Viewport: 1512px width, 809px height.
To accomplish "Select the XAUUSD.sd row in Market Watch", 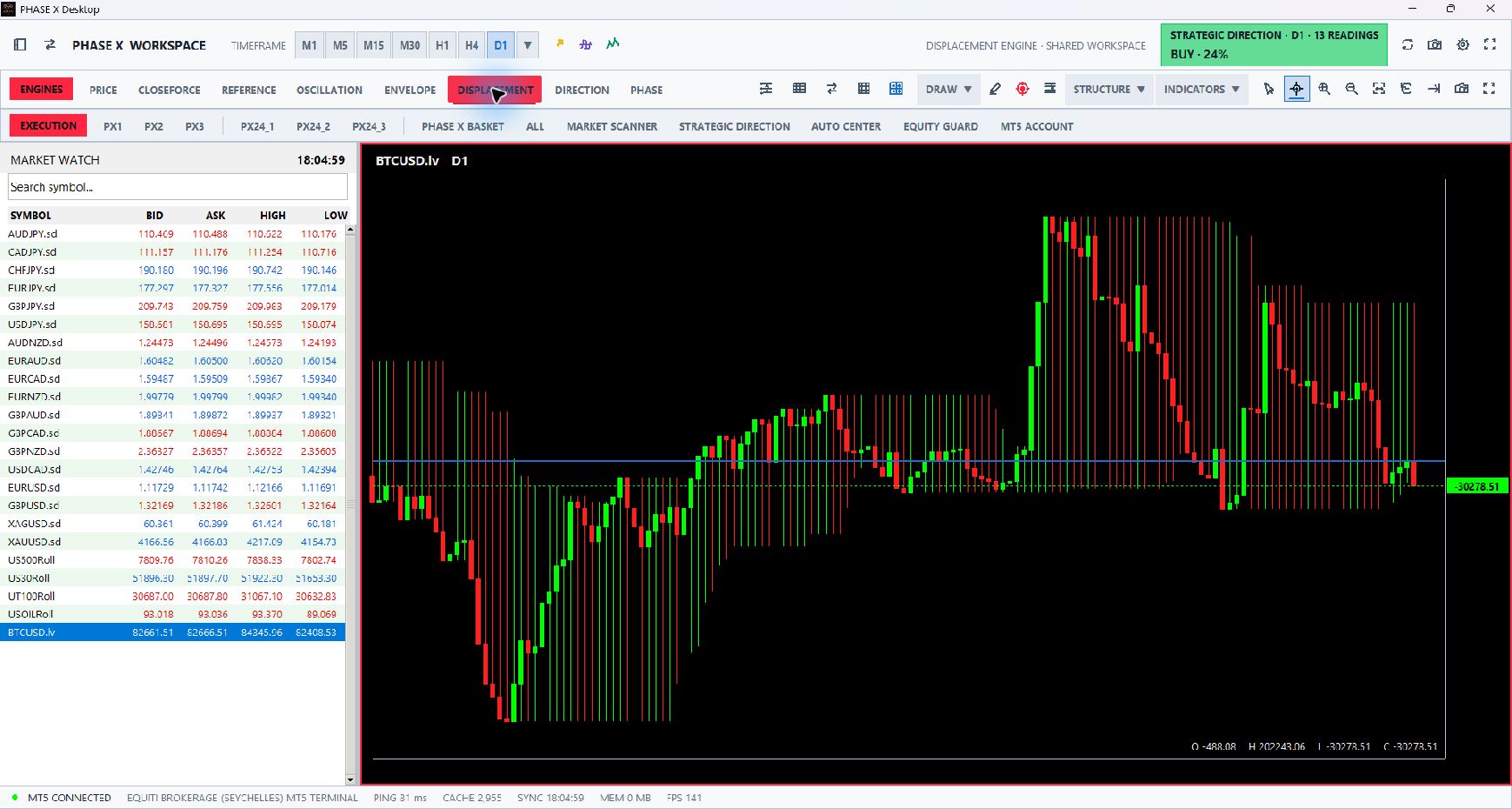I will [x=173, y=541].
